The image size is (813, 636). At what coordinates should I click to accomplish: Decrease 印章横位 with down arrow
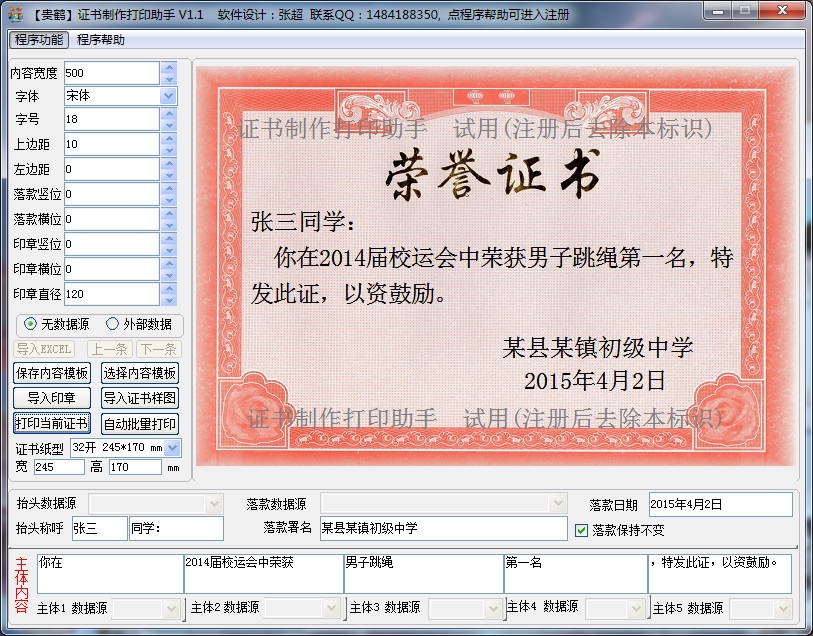169,275
